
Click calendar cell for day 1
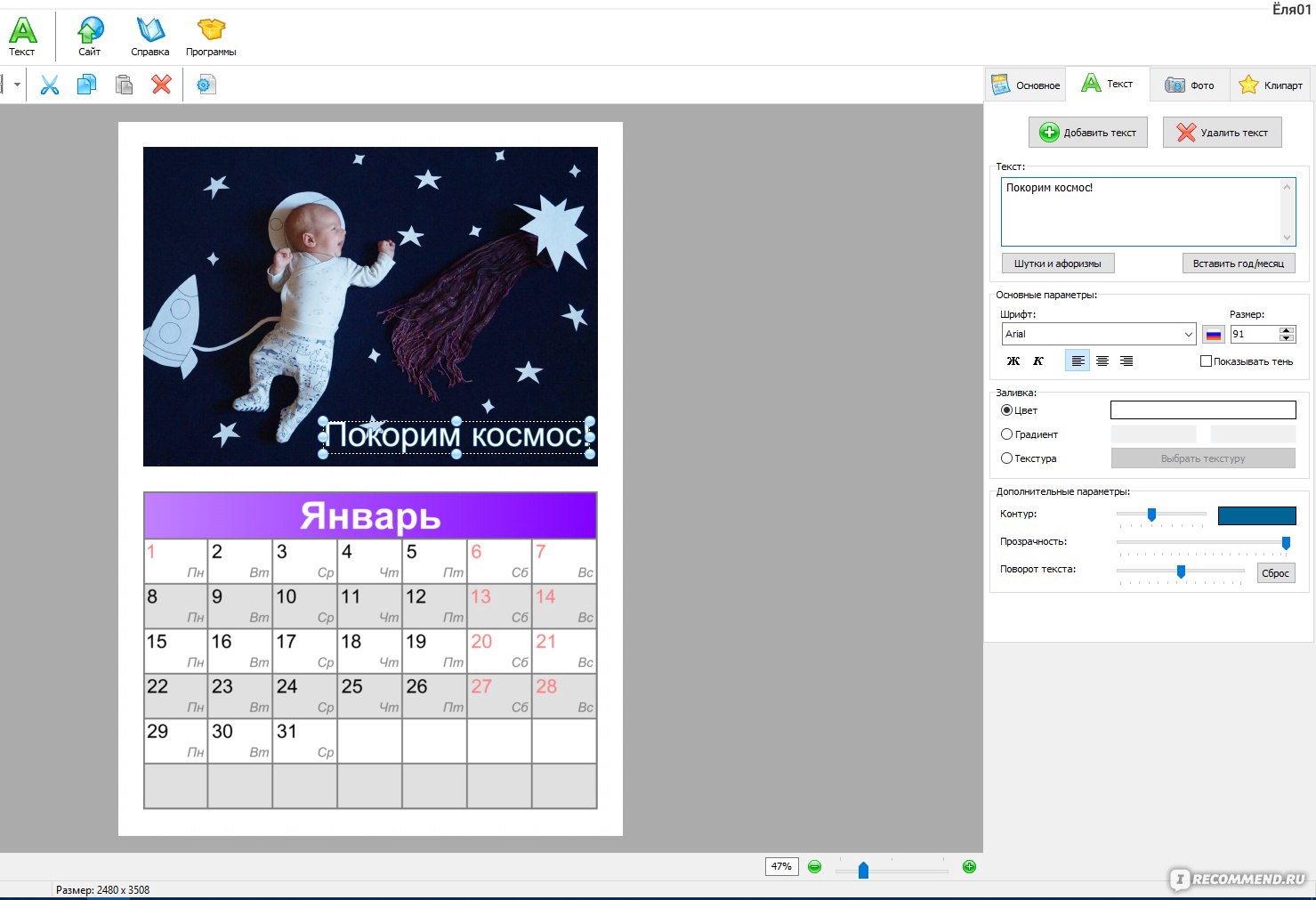[x=175, y=561]
